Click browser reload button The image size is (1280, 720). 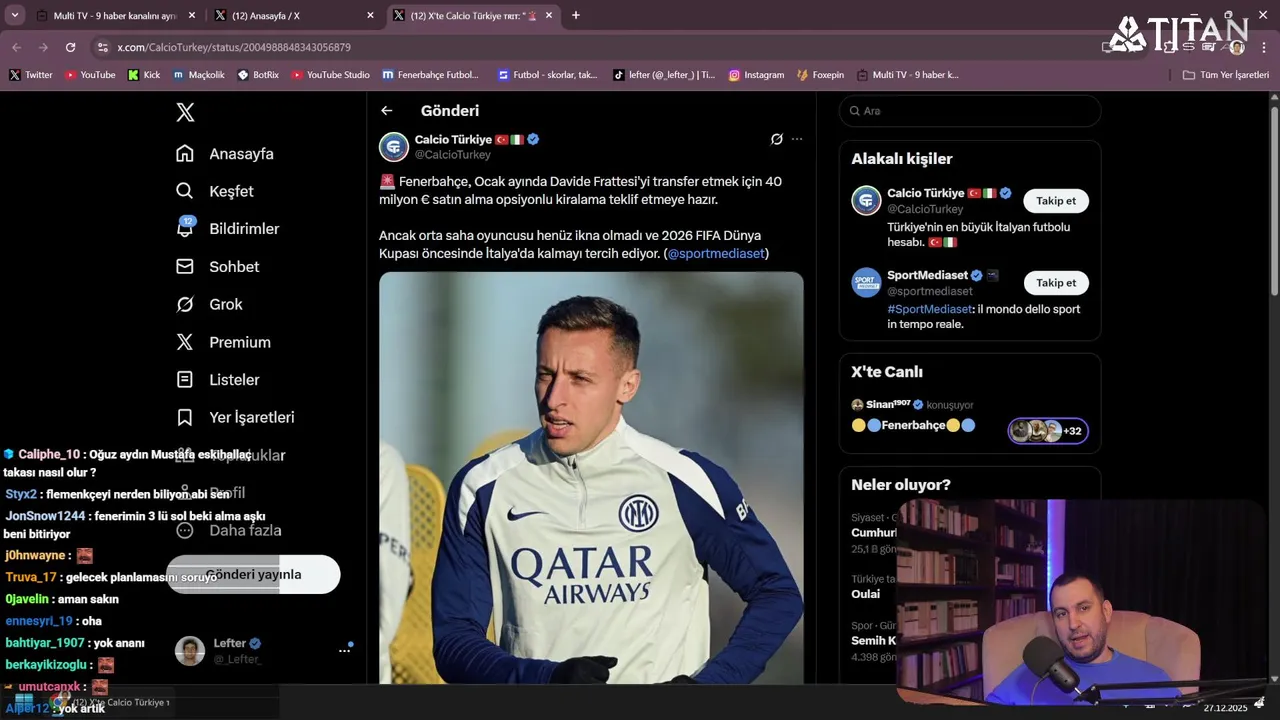click(x=70, y=47)
